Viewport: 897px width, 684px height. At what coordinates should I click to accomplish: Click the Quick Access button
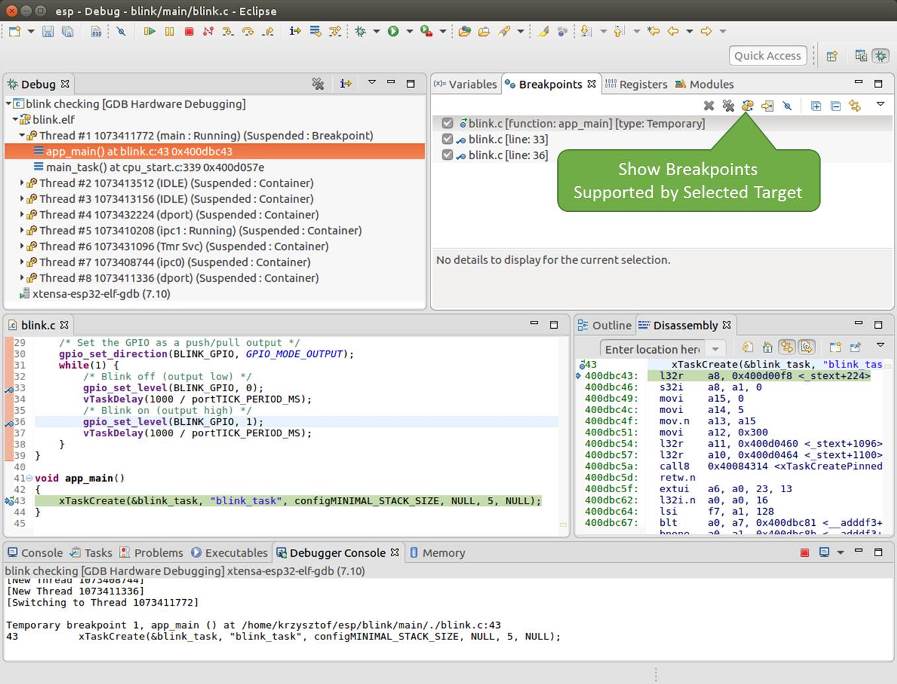coord(767,56)
